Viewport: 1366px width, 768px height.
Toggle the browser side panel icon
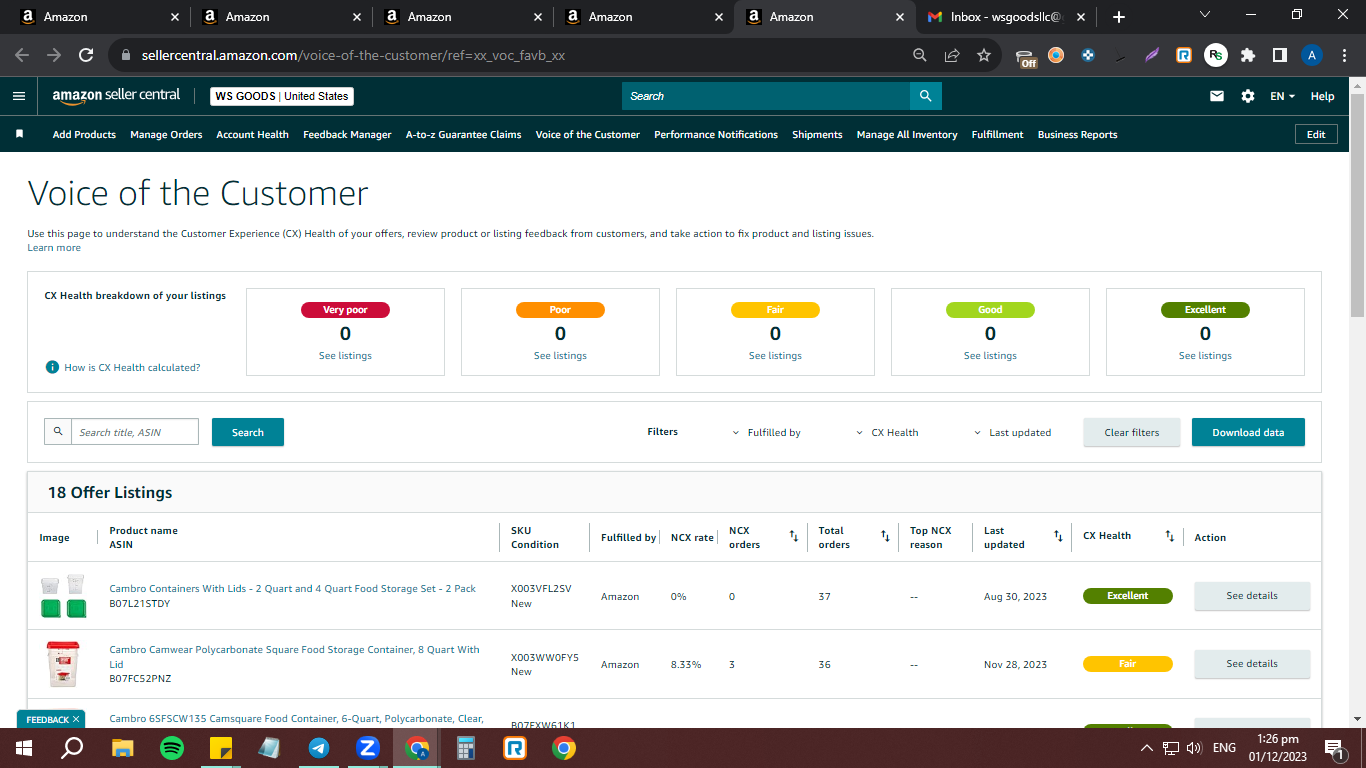(x=1280, y=55)
